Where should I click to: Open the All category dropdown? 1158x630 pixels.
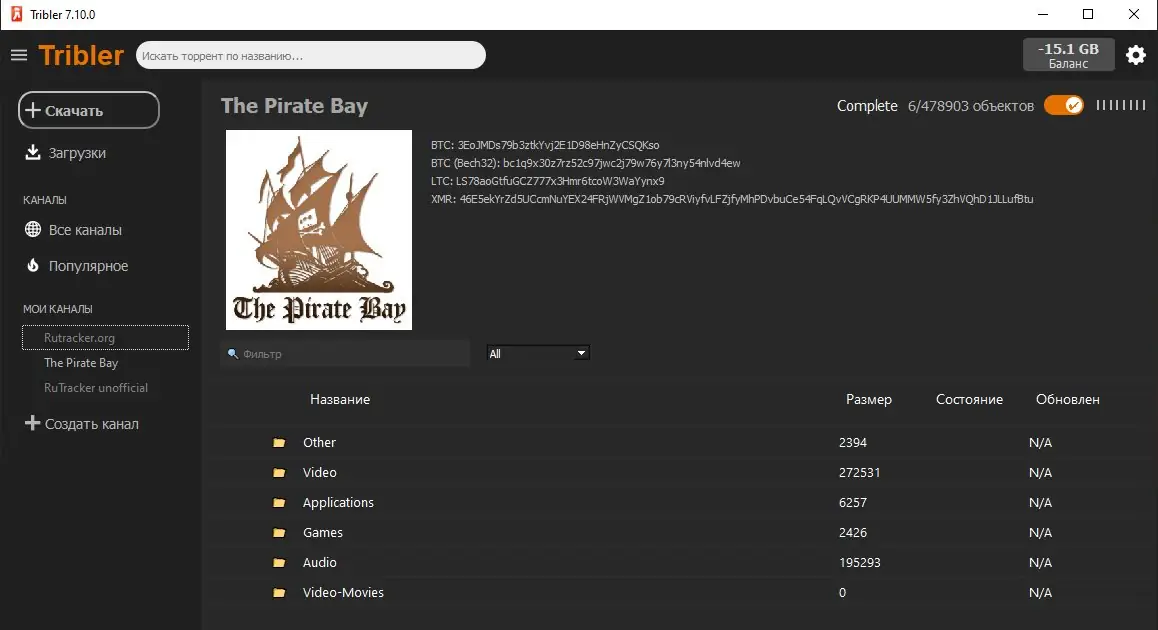pyautogui.click(x=538, y=354)
